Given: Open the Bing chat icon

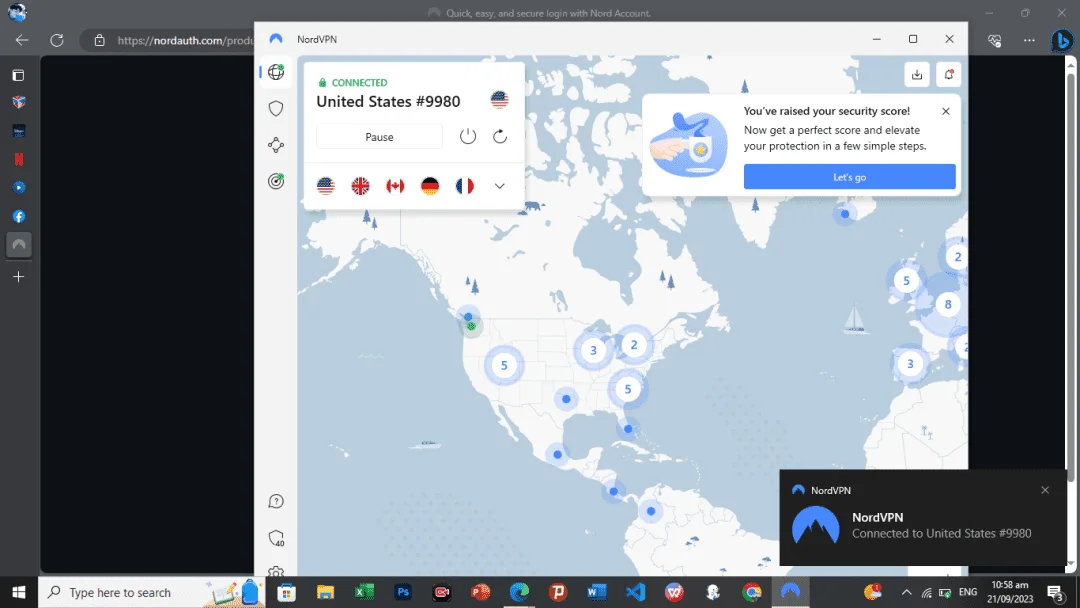Looking at the screenshot, I should 1062,40.
